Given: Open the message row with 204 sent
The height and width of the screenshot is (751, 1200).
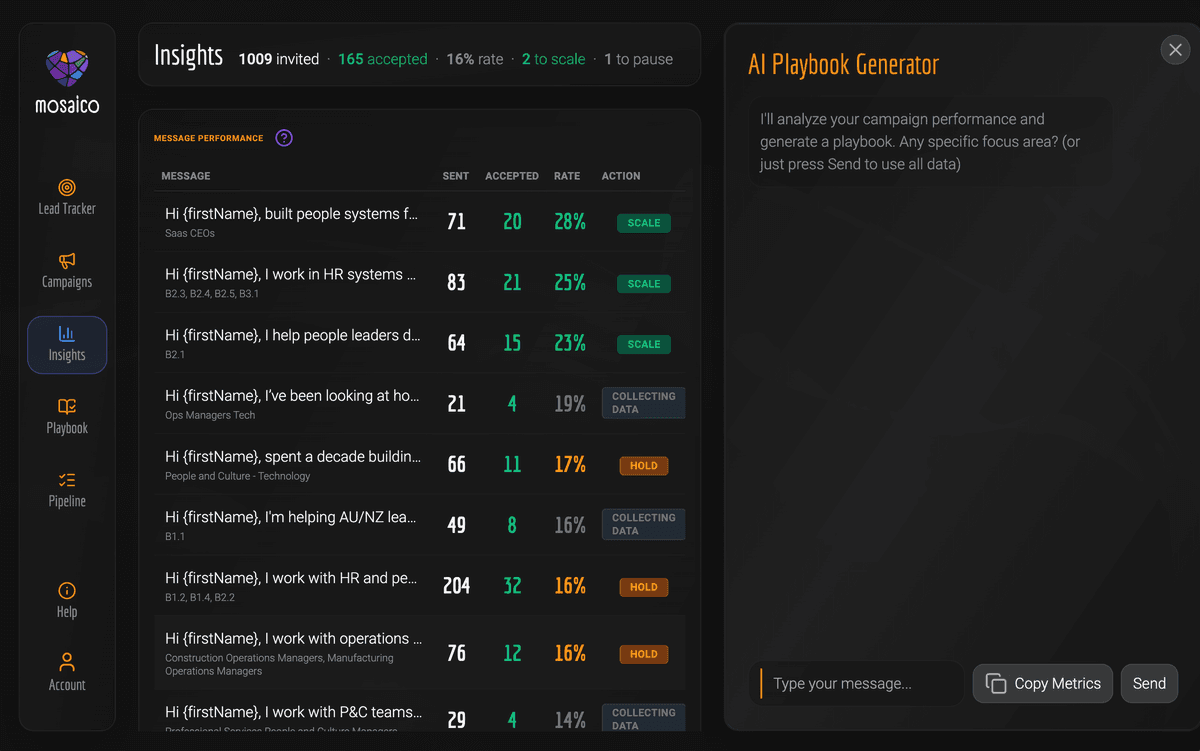Looking at the screenshot, I should pos(420,586).
